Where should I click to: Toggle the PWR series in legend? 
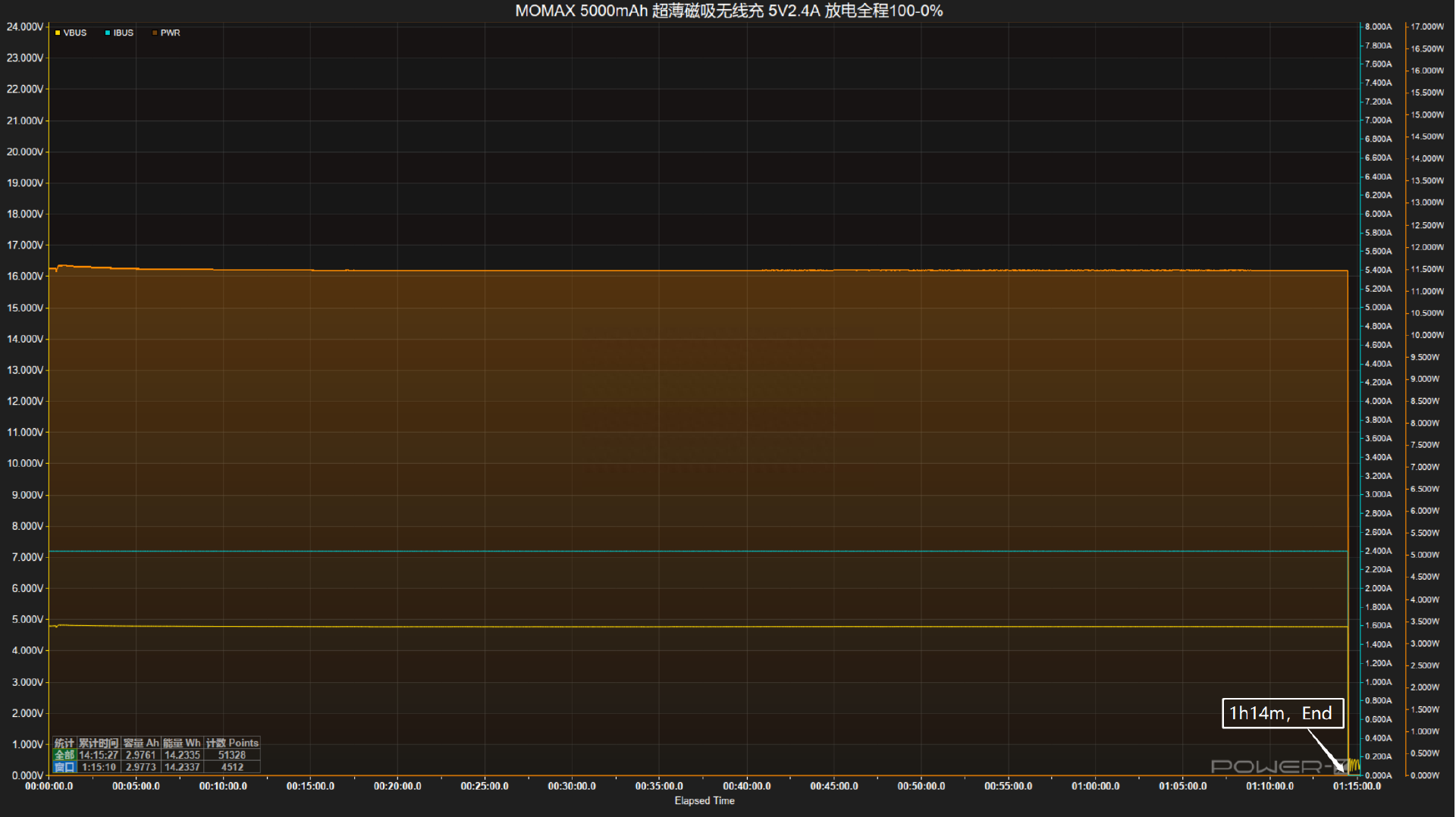point(166,33)
